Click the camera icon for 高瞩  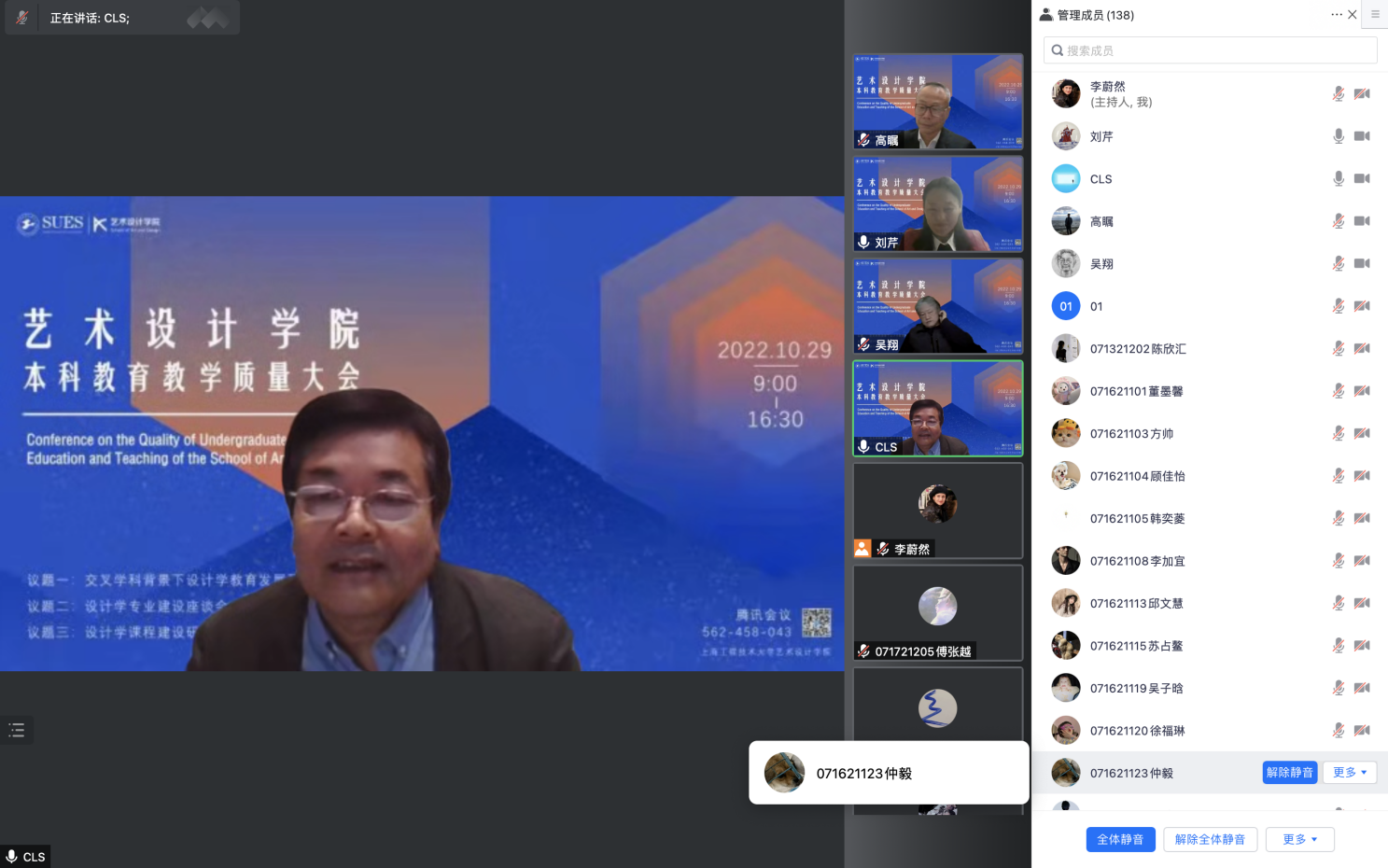[1362, 221]
